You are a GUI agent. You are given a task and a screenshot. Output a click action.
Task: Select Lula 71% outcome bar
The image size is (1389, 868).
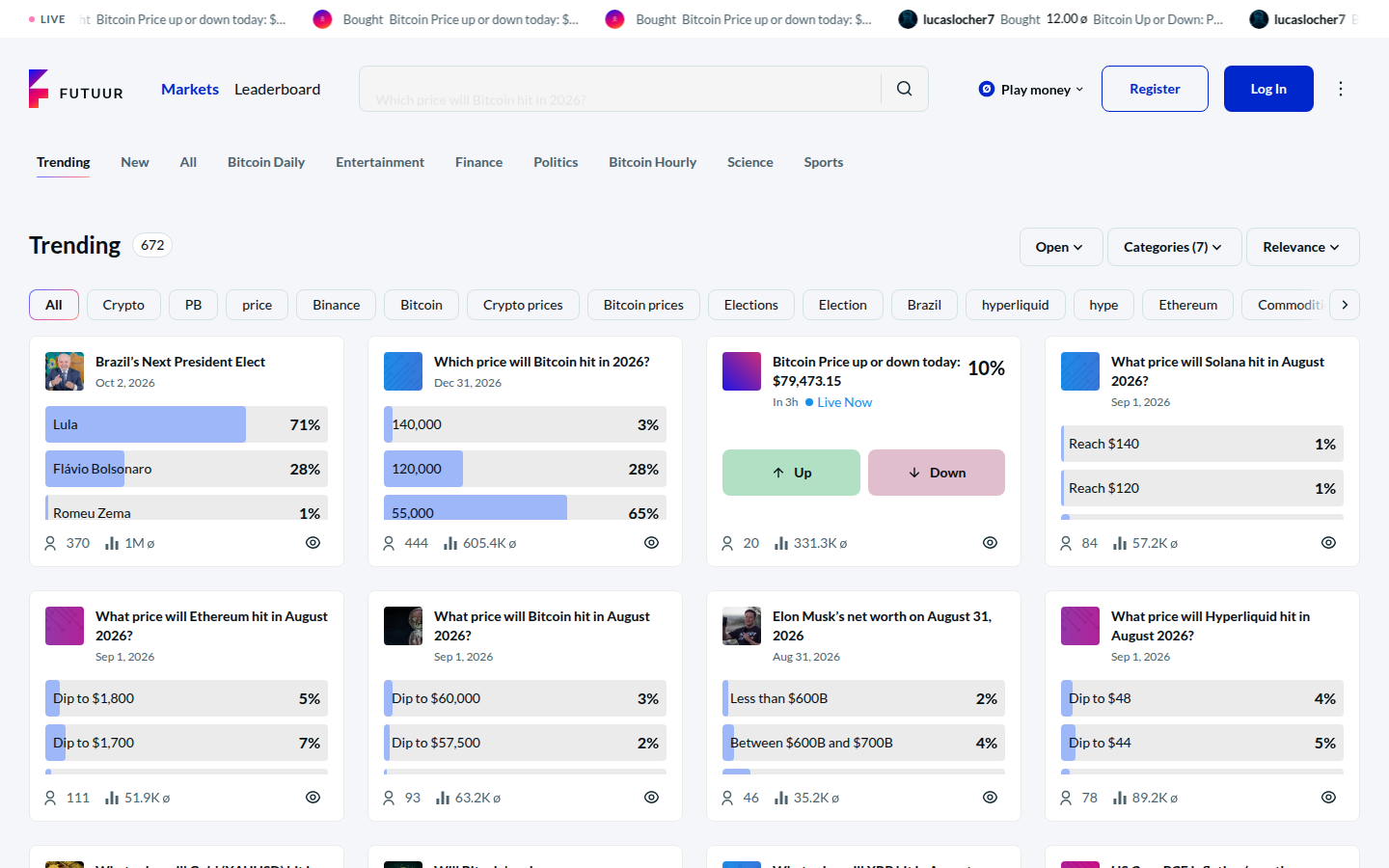click(x=186, y=424)
